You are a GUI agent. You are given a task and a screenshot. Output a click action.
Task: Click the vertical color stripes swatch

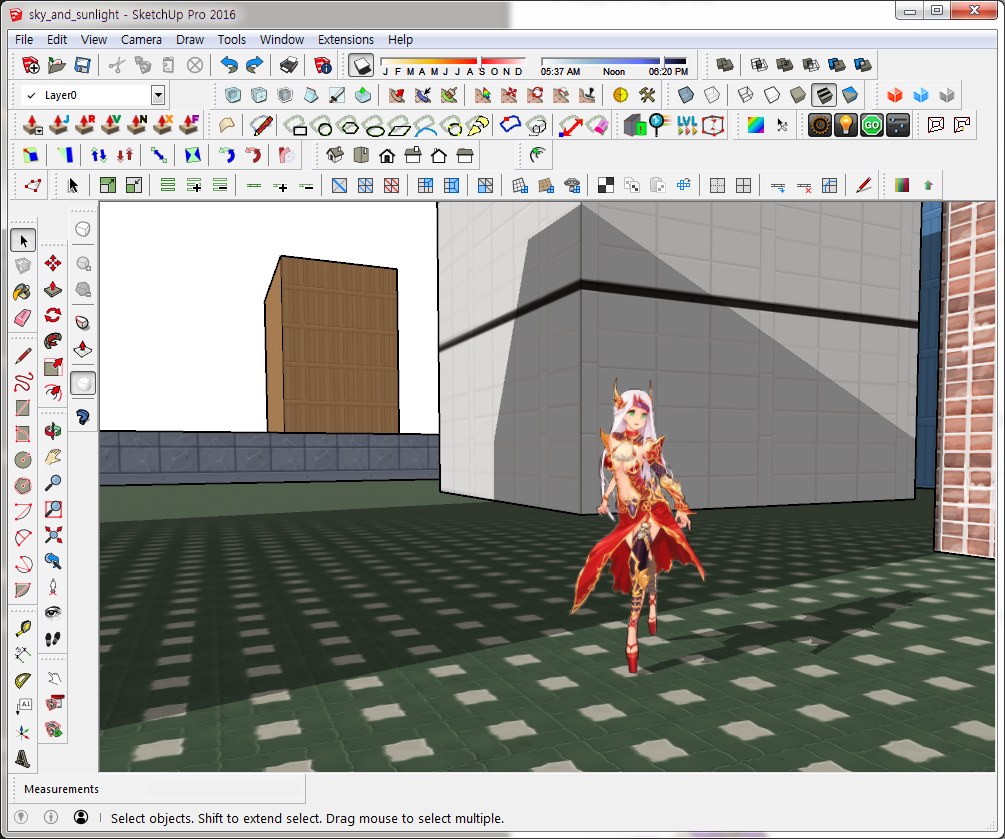pos(902,186)
